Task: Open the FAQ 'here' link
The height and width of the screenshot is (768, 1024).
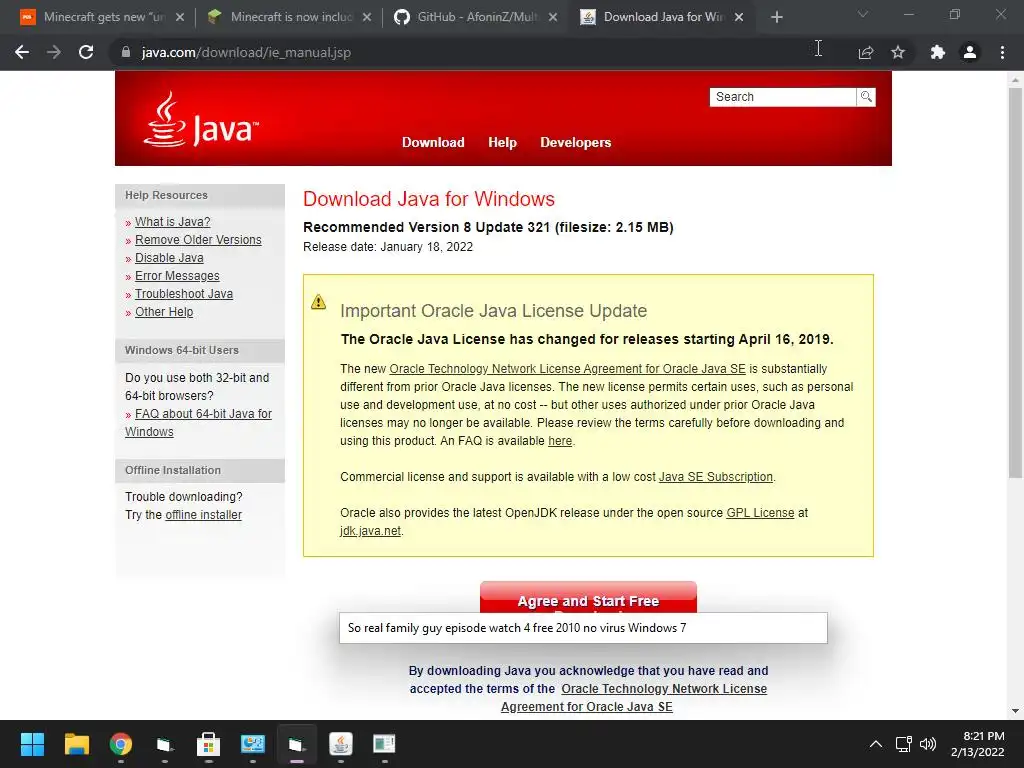Action: pyautogui.click(x=560, y=441)
